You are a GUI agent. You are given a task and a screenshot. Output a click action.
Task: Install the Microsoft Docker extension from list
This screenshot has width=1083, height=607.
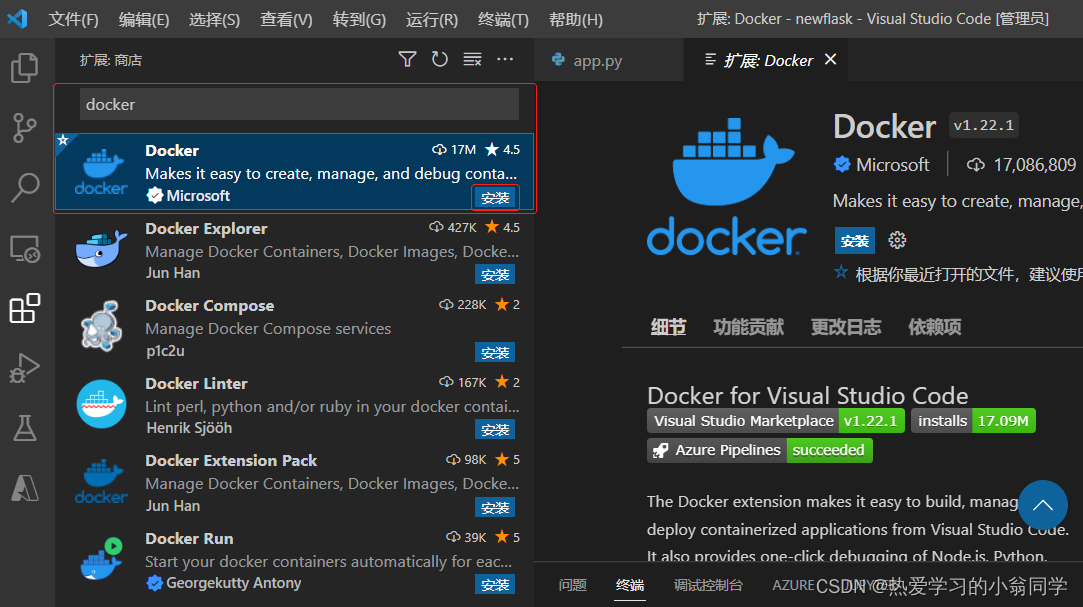point(495,197)
